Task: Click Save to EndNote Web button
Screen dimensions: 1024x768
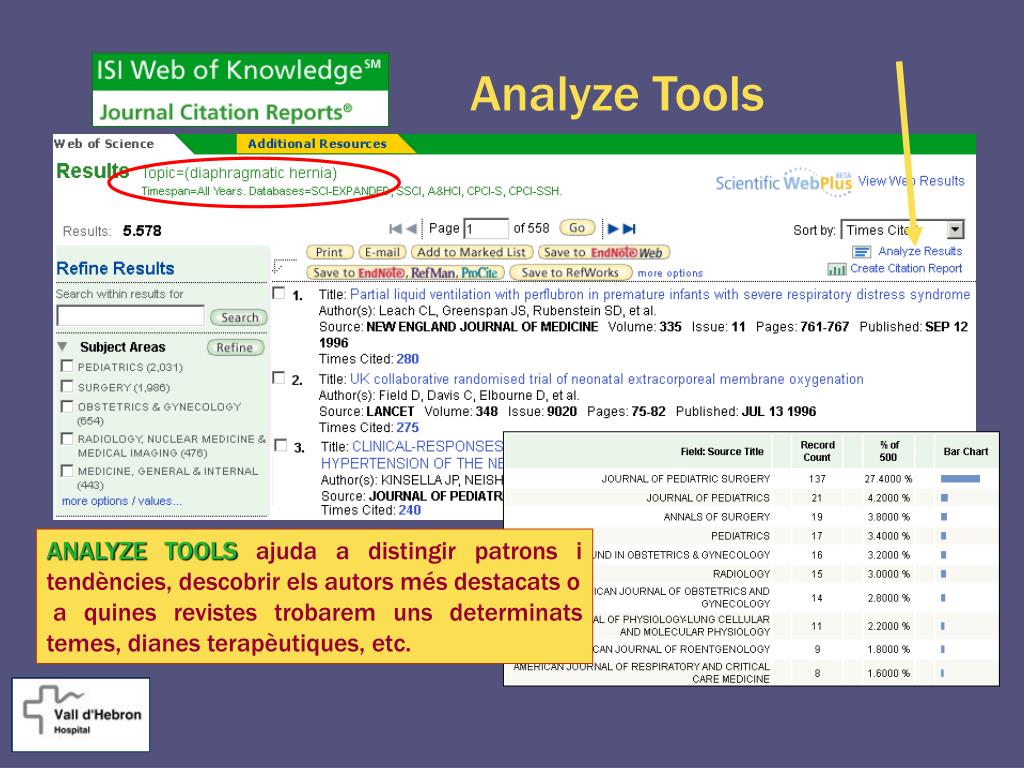Action: point(604,252)
